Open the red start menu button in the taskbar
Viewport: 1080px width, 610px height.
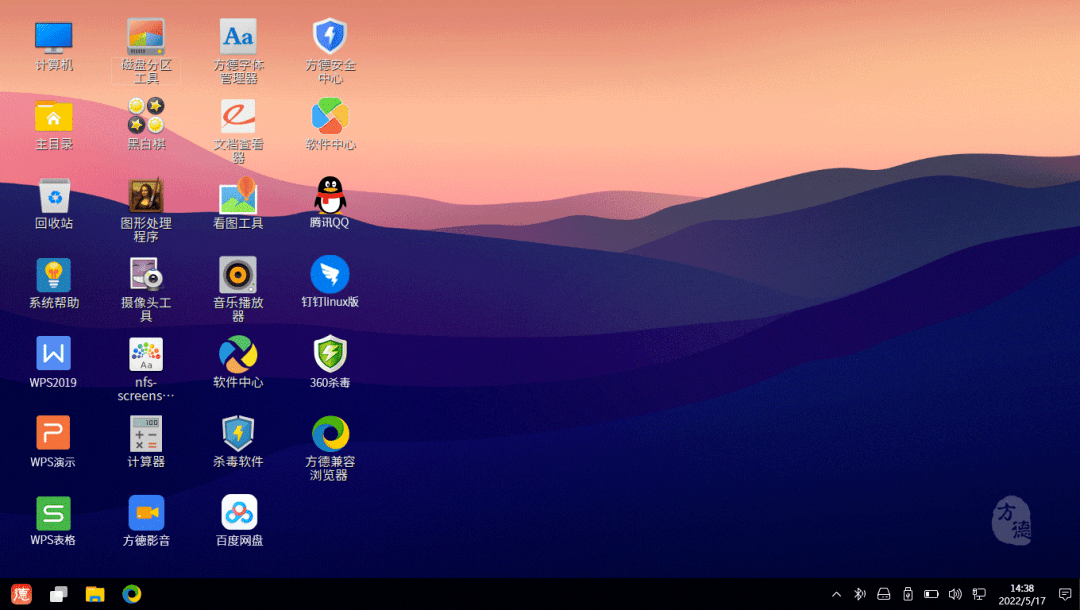tap(21, 594)
